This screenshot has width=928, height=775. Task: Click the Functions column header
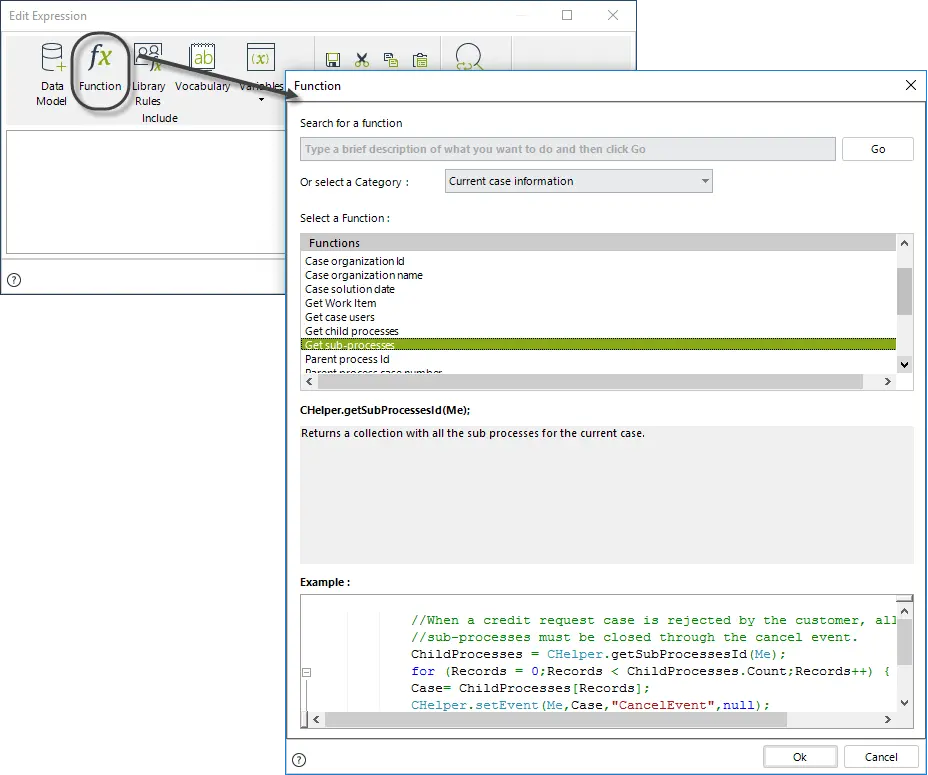pos(598,243)
